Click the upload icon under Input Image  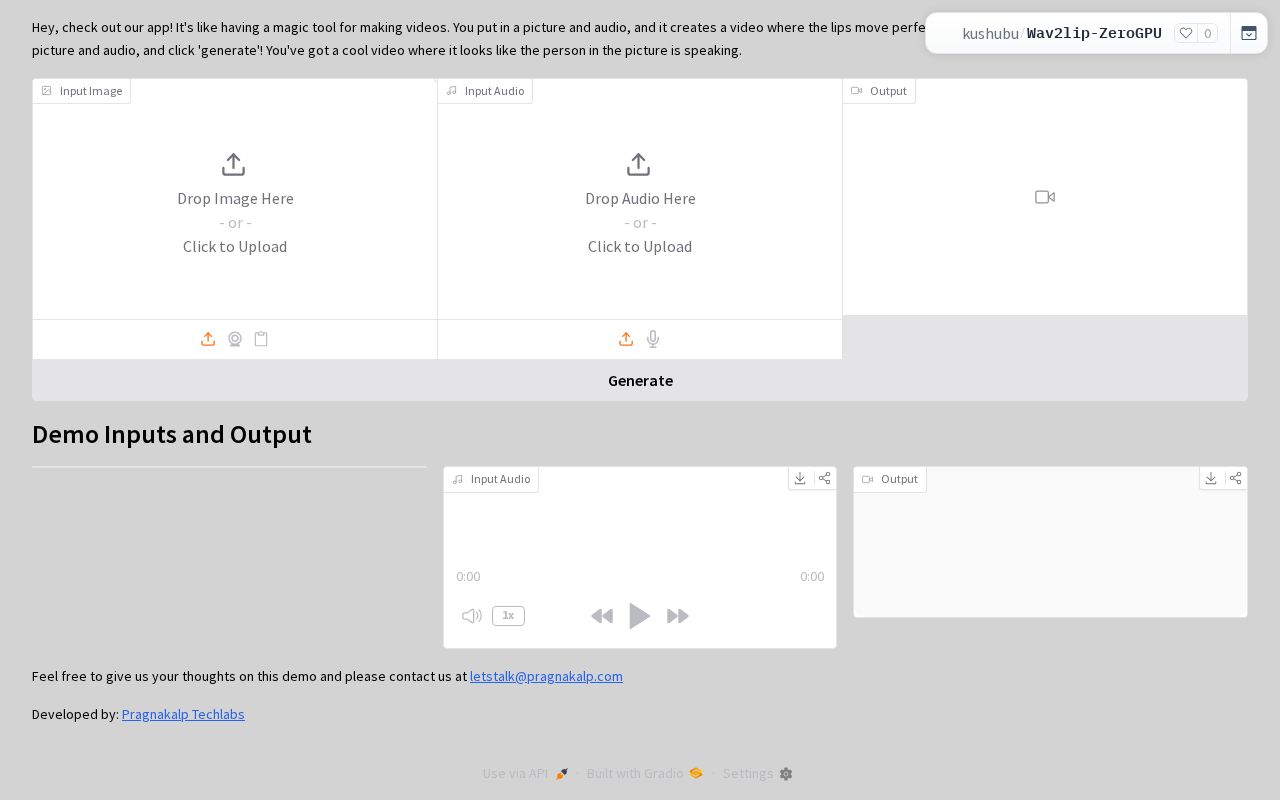(208, 339)
